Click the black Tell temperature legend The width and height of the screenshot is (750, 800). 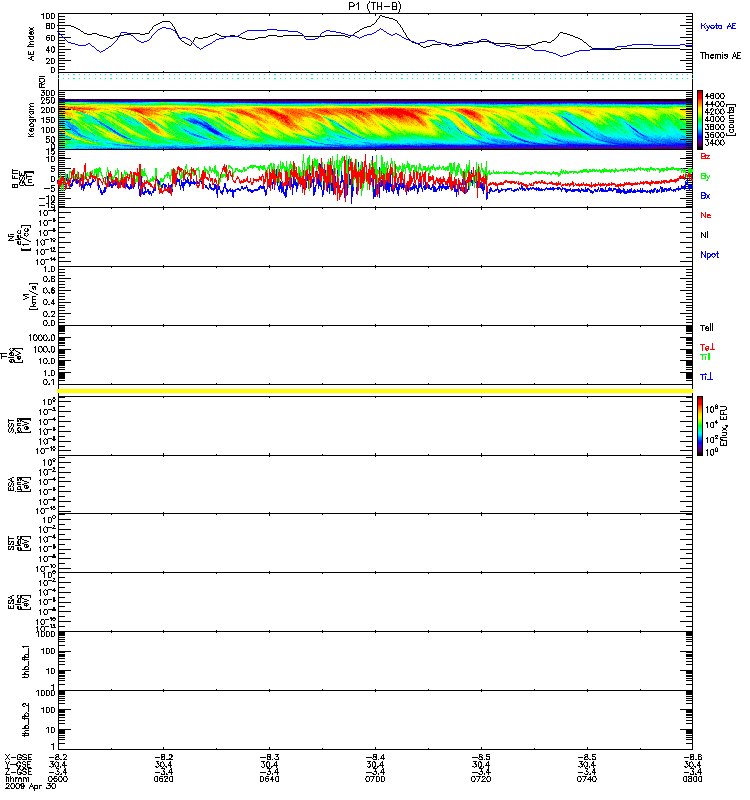click(x=707, y=328)
